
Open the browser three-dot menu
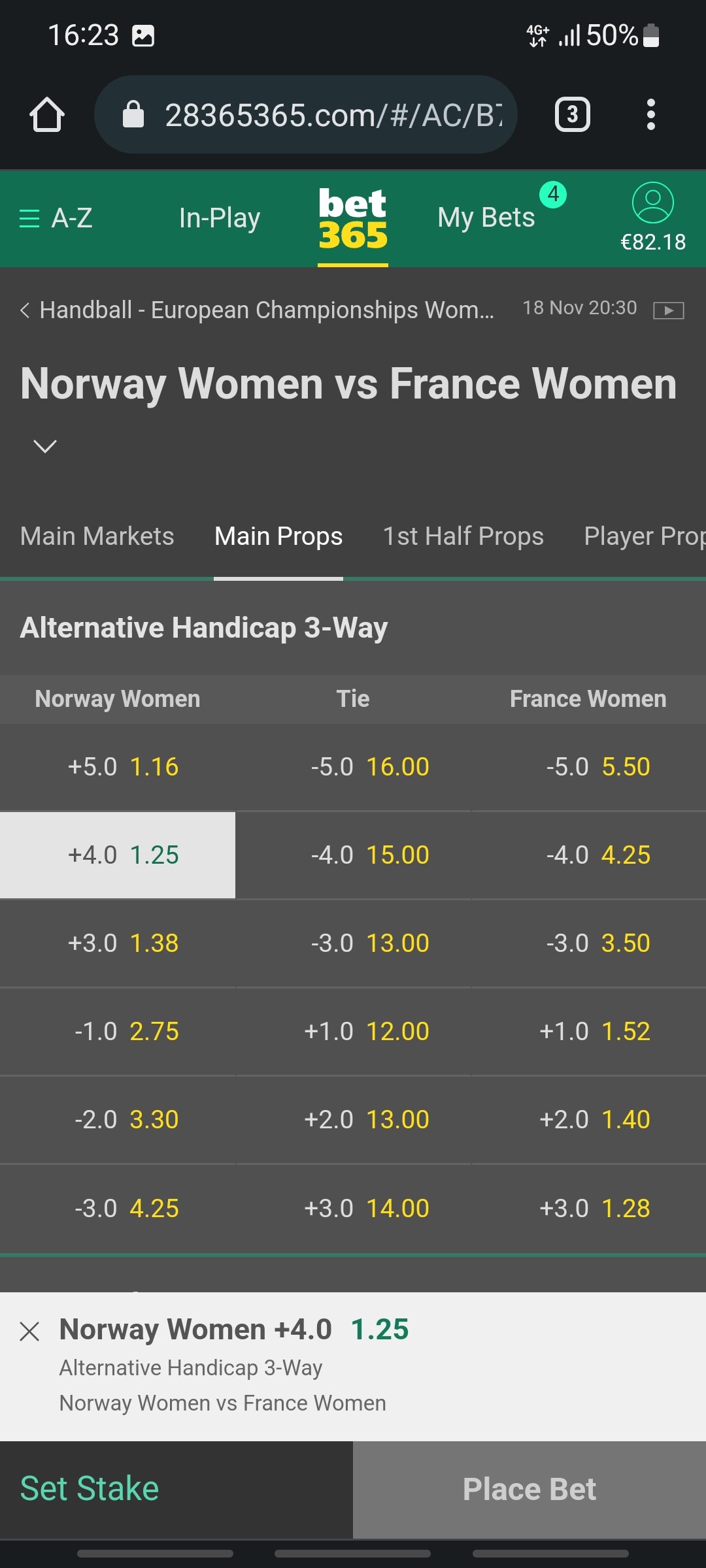point(650,115)
